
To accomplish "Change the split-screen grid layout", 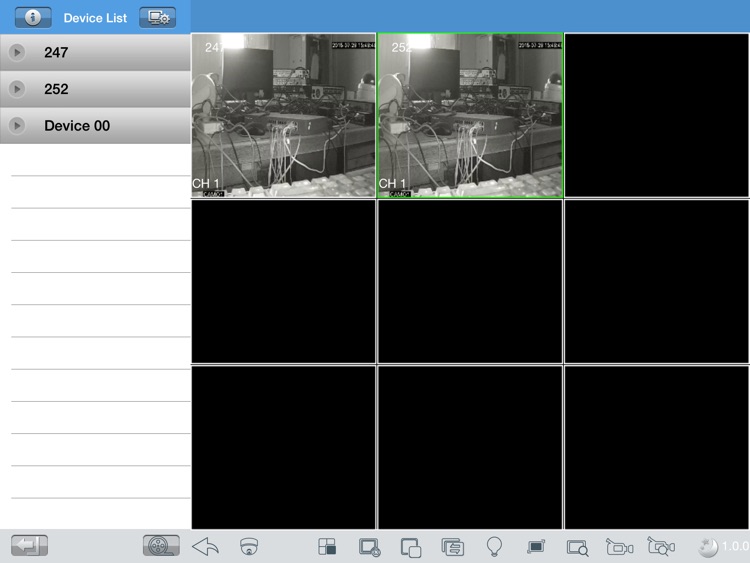I will tap(327, 546).
